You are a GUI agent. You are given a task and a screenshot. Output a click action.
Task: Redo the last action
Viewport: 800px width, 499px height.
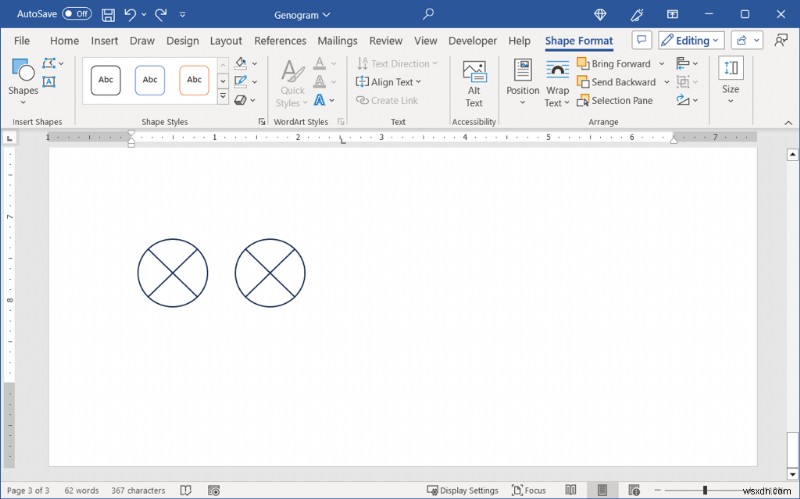tap(161, 15)
